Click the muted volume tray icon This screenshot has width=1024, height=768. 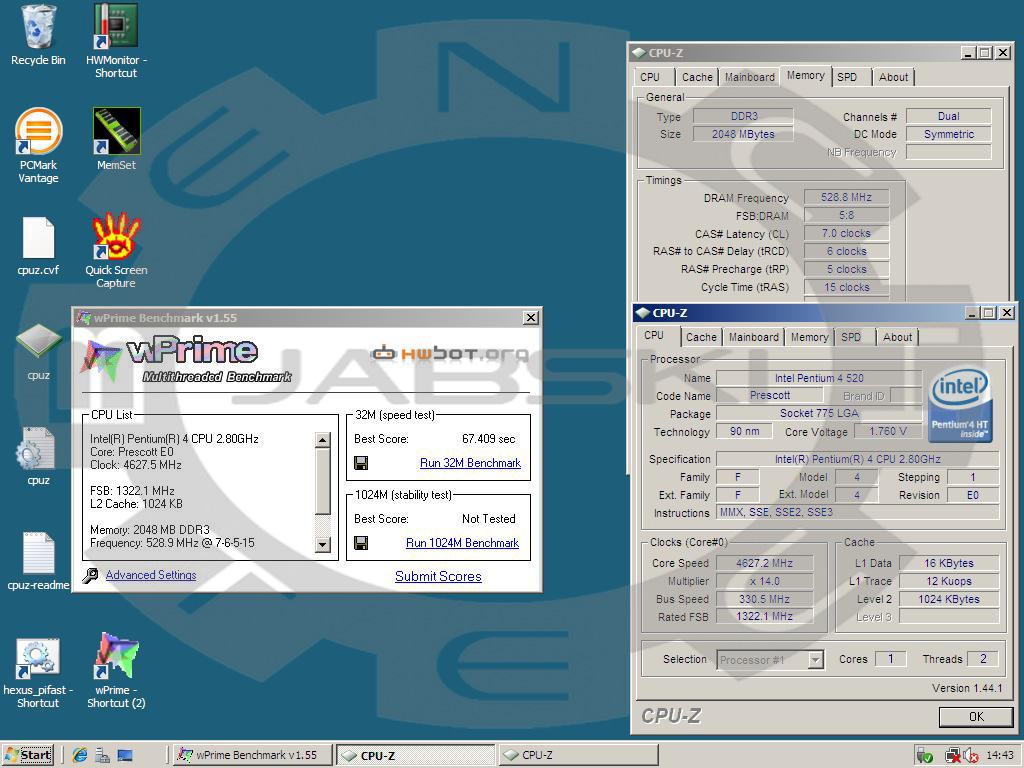tap(970, 756)
